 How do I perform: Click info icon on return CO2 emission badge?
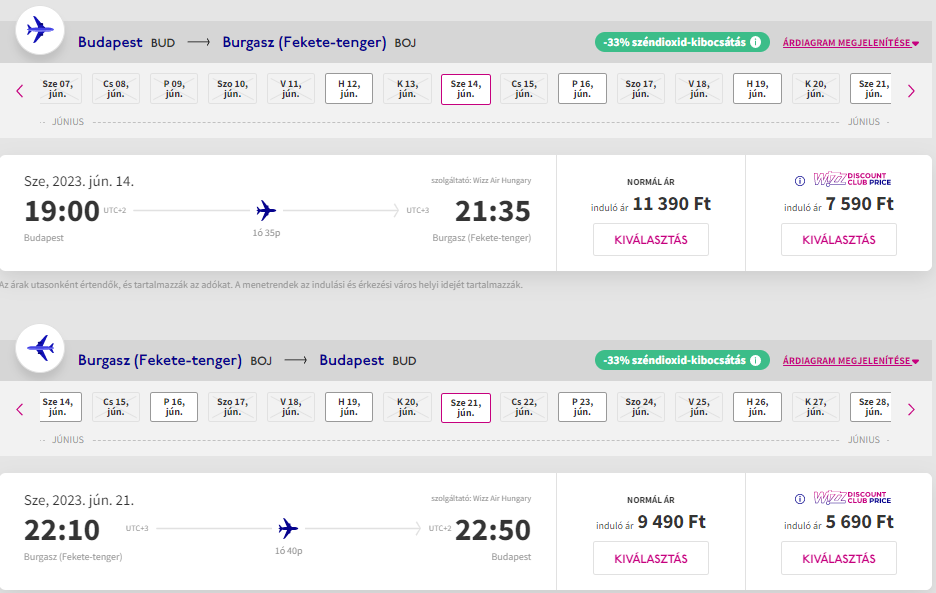click(x=755, y=360)
